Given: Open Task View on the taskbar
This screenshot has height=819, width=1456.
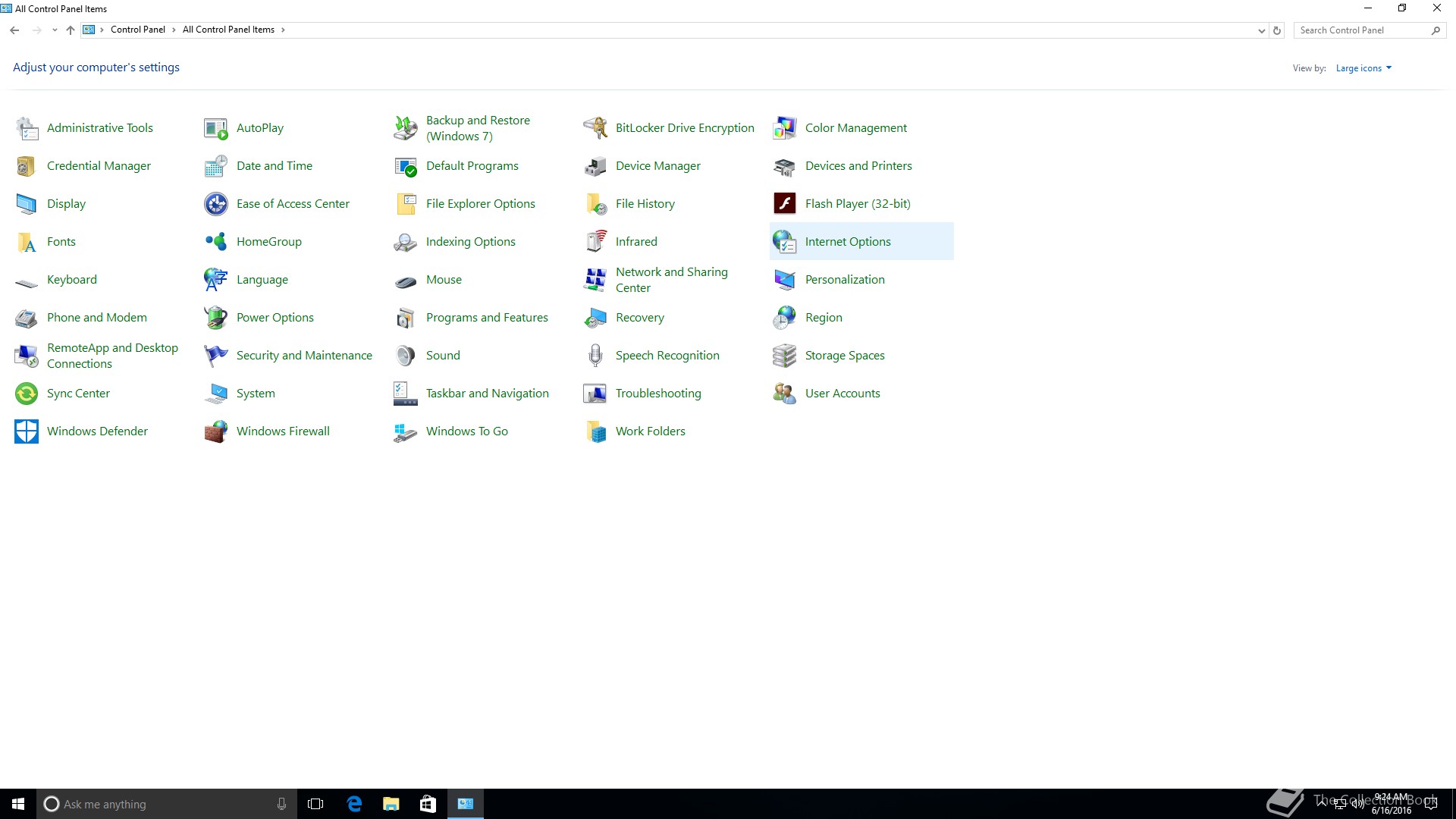Looking at the screenshot, I should (315, 804).
